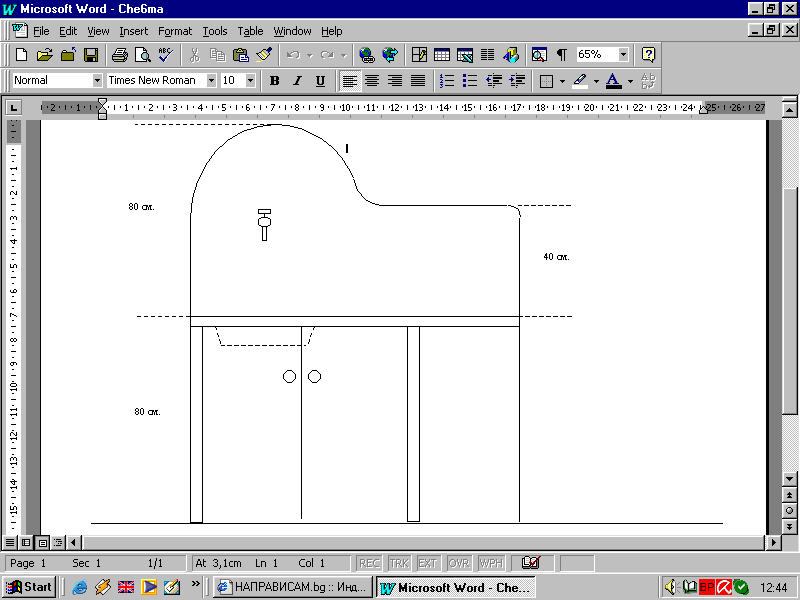The height and width of the screenshot is (600, 800).
Task: Open the Edit menu
Action: point(68,31)
